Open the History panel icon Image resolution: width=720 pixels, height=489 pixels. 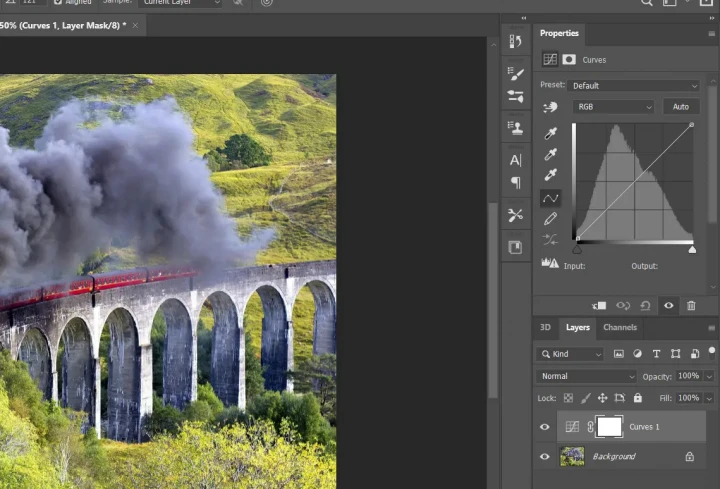[x=515, y=41]
